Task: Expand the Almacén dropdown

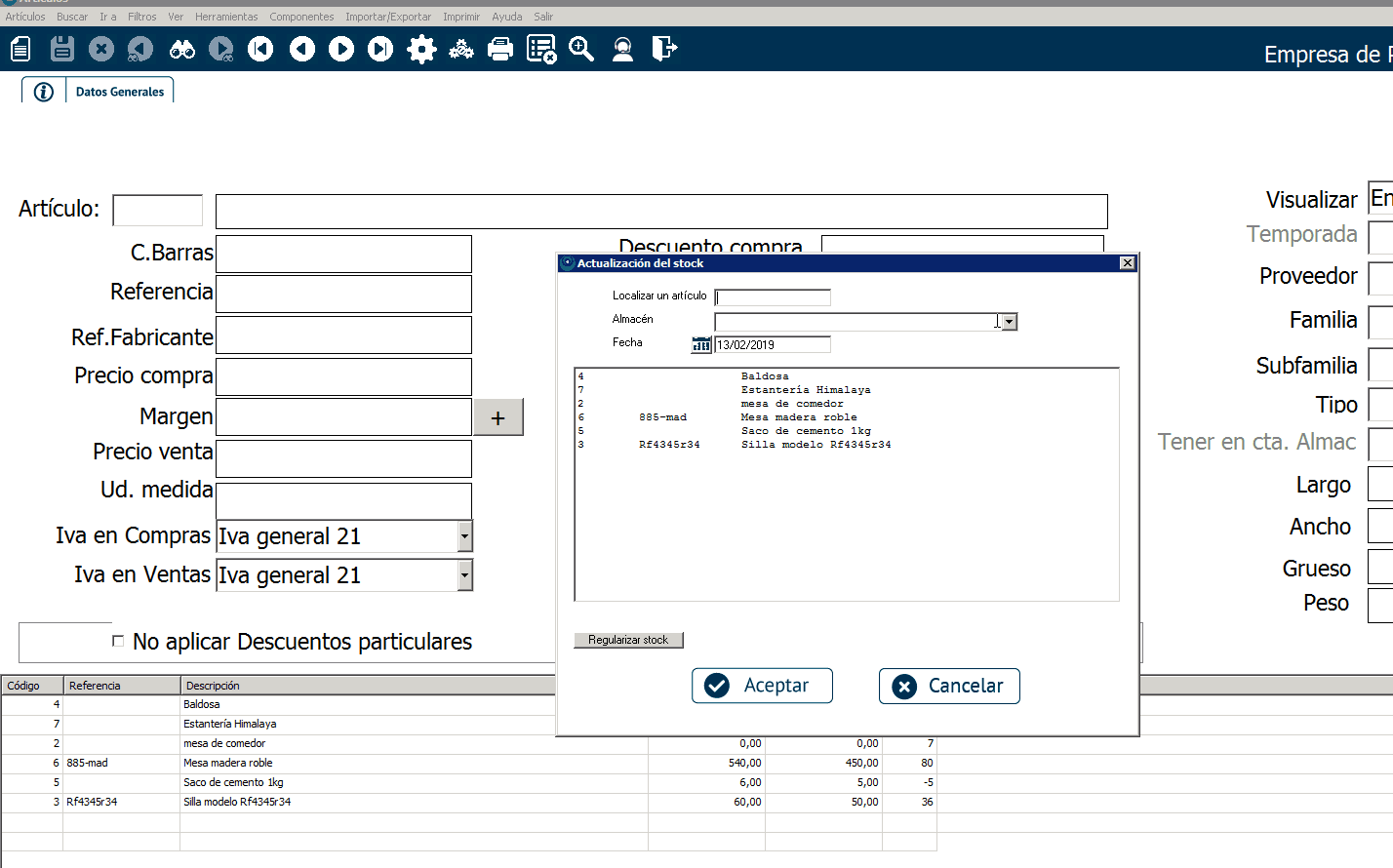Action: click(1010, 322)
